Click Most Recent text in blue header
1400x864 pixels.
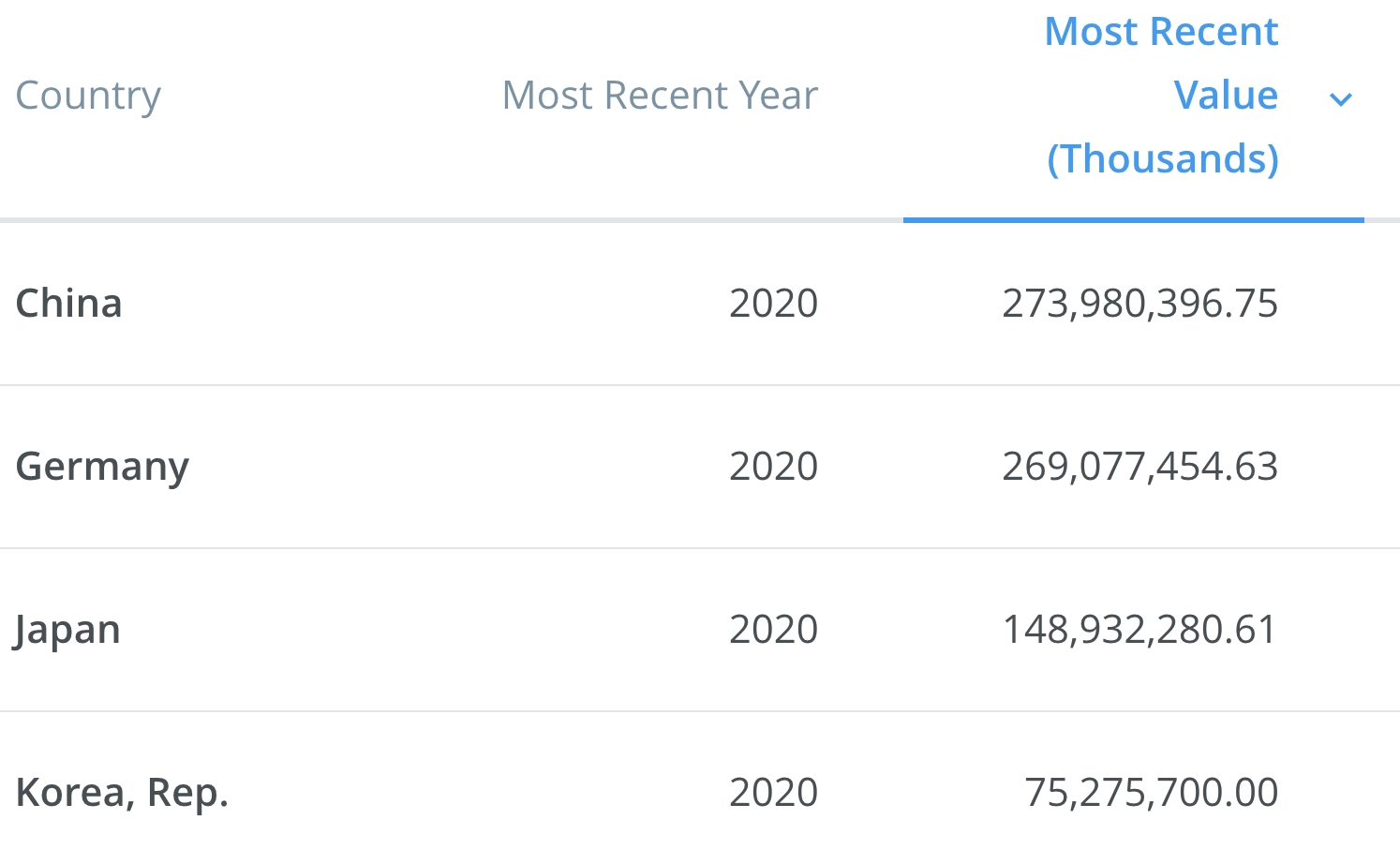1161,32
